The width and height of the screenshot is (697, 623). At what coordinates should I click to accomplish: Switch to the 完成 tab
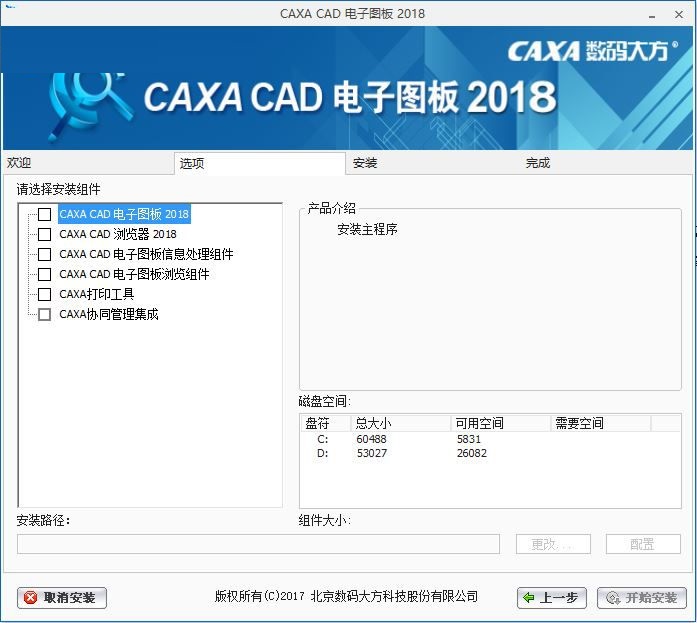pyautogui.click(x=607, y=163)
